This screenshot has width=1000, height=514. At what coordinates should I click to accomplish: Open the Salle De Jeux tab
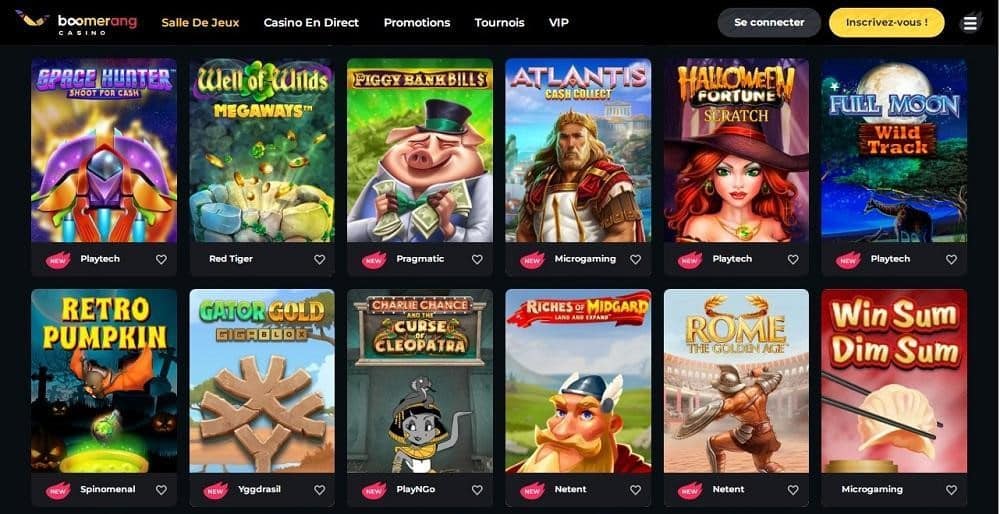click(200, 23)
